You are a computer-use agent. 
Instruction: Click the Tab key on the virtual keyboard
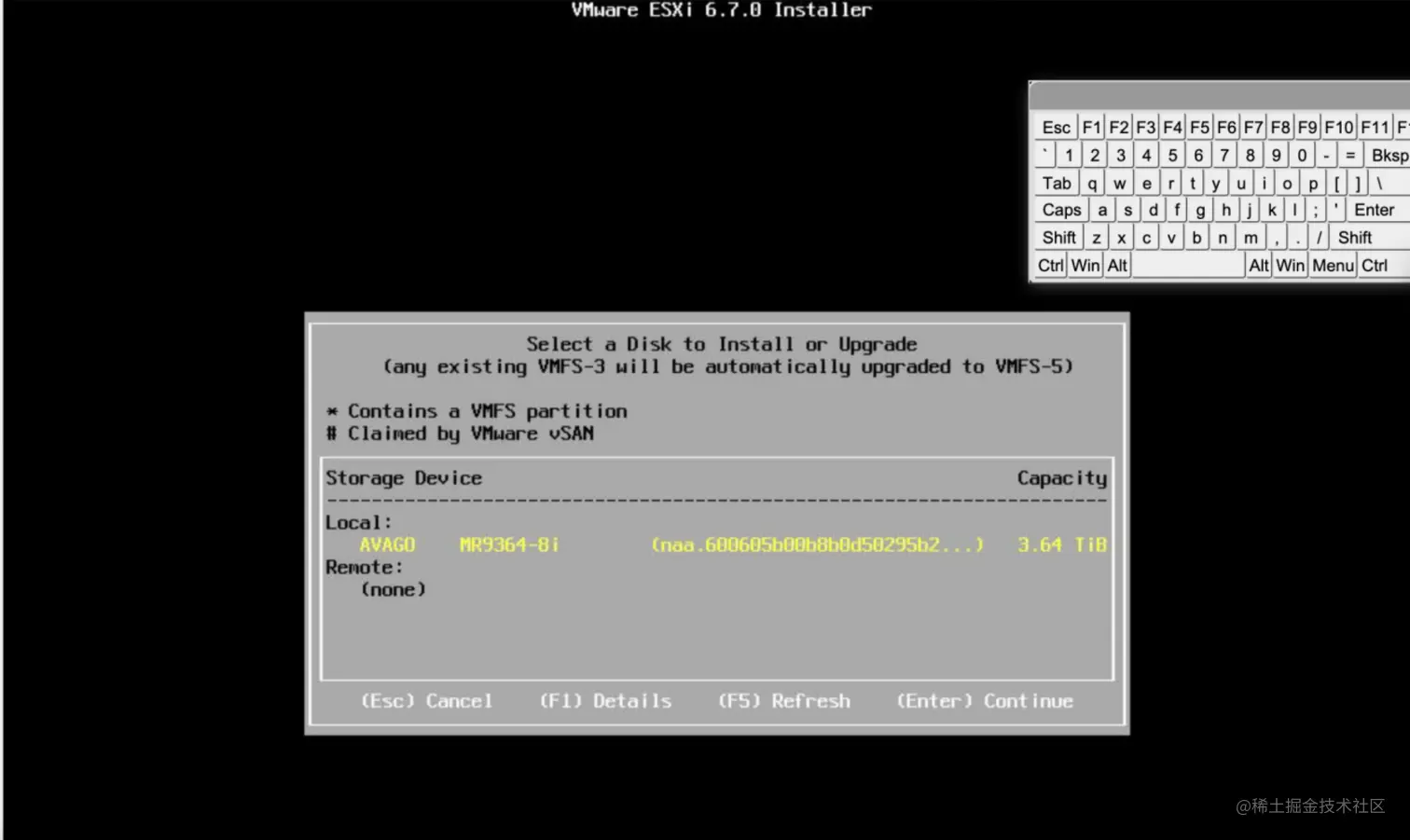(1057, 183)
